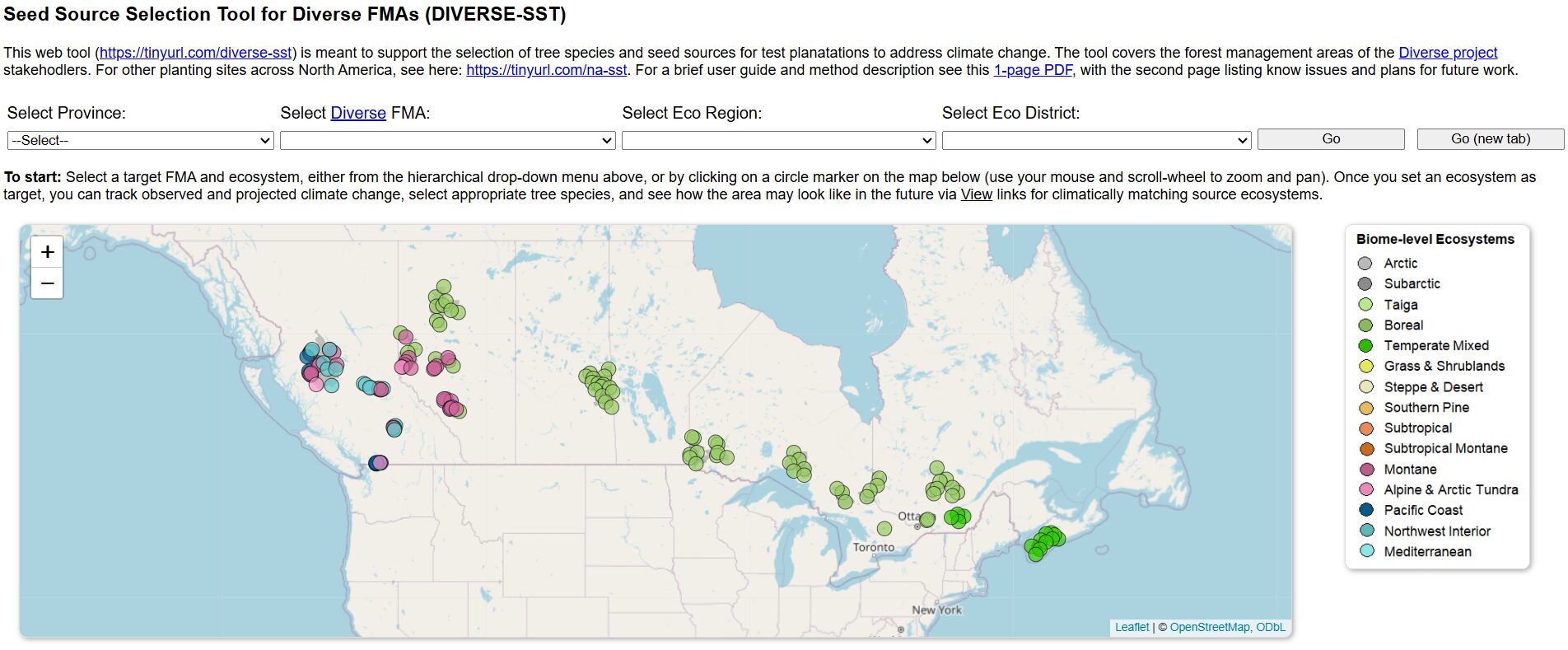Open the tinyurl.com/diverse-sst link
This screenshot has width=1568, height=650.
pyautogui.click(x=195, y=53)
